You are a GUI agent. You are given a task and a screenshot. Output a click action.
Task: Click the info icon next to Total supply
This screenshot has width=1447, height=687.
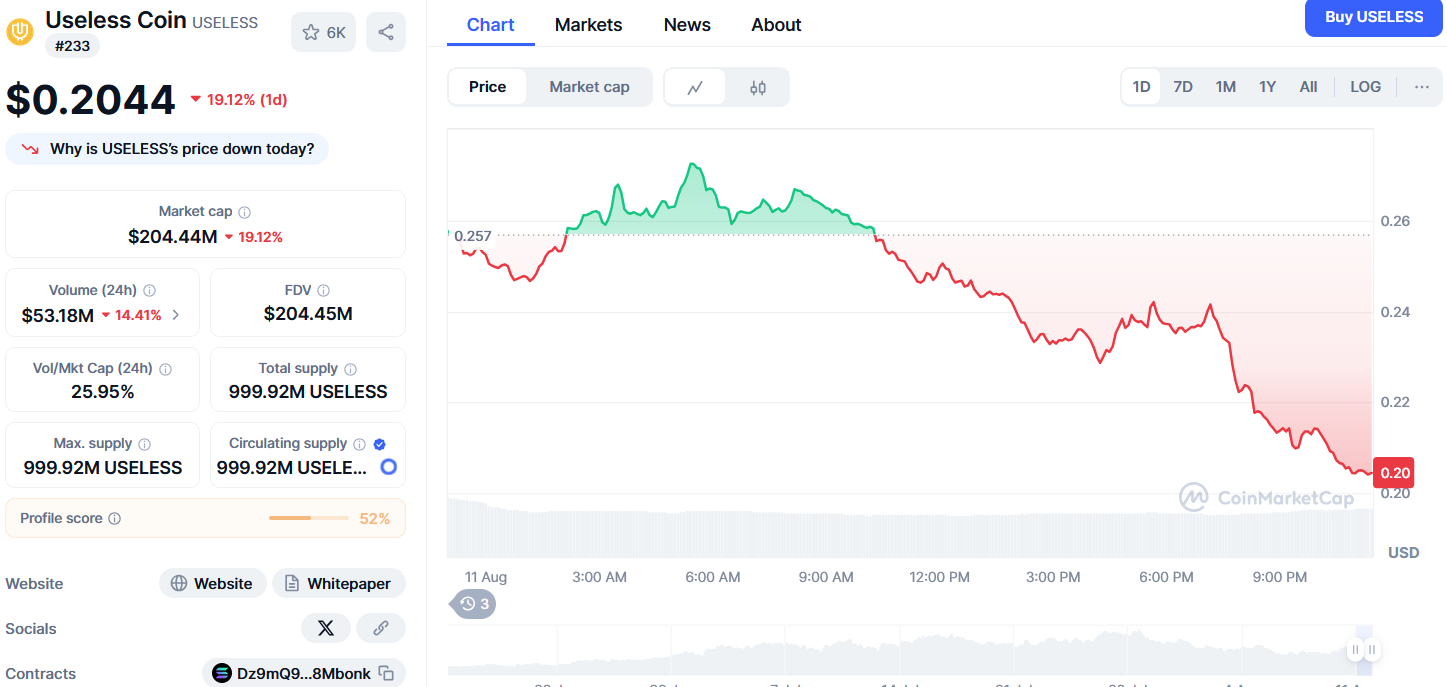tap(350, 369)
